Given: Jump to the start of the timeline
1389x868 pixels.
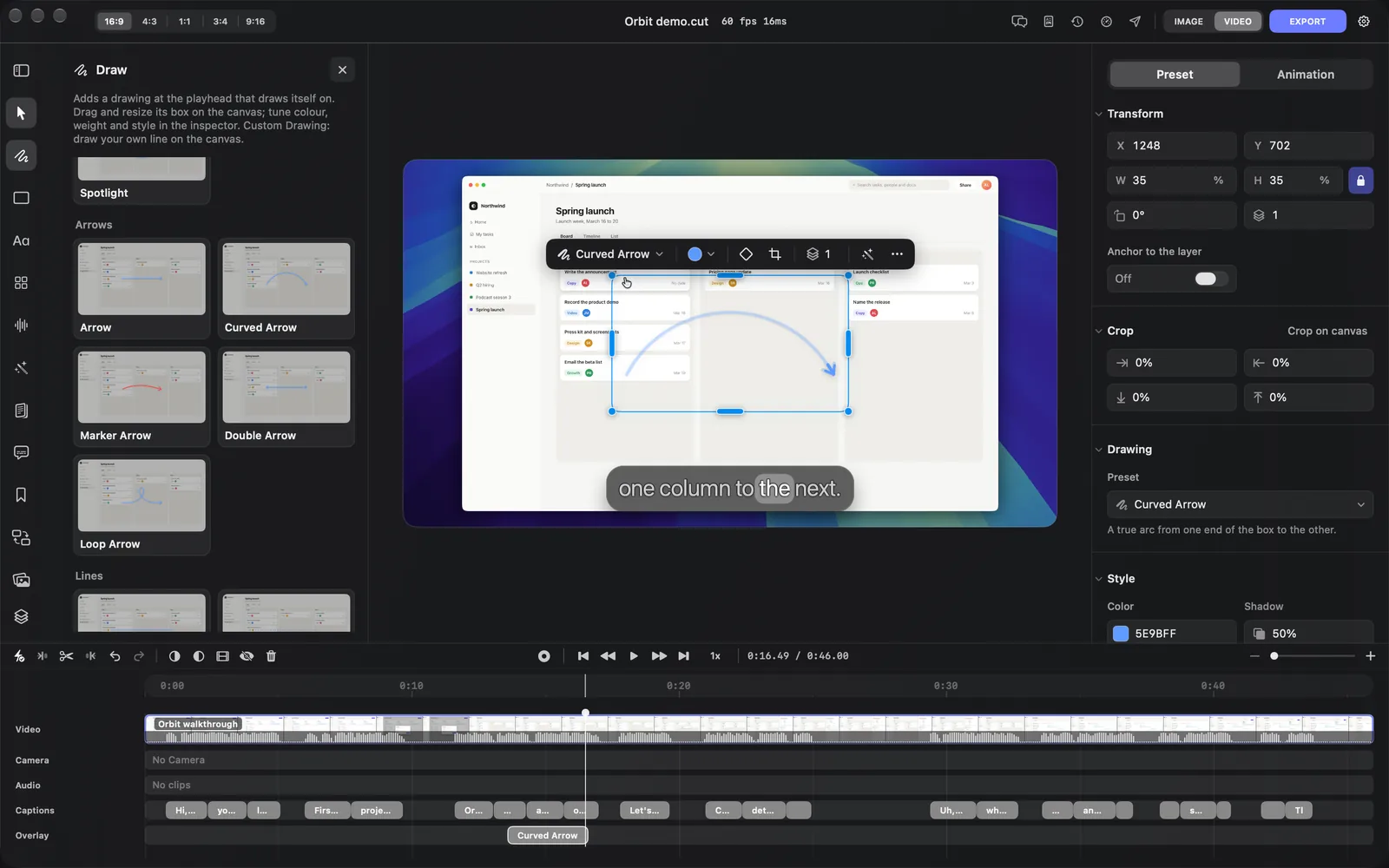Looking at the screenshot, I should tap(583, 656).
